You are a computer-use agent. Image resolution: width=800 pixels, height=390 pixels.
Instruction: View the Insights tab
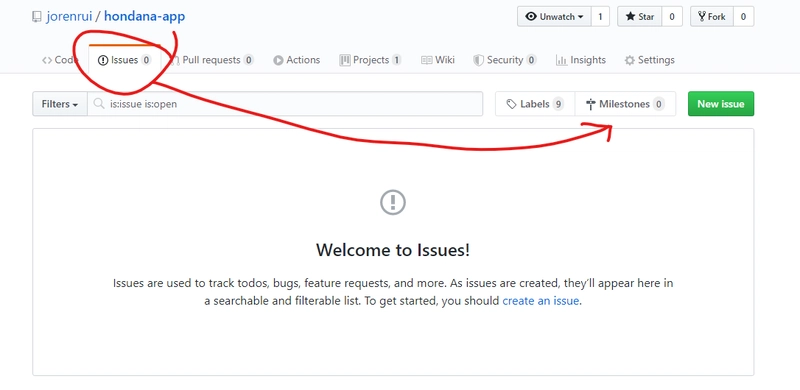[581, 60]
